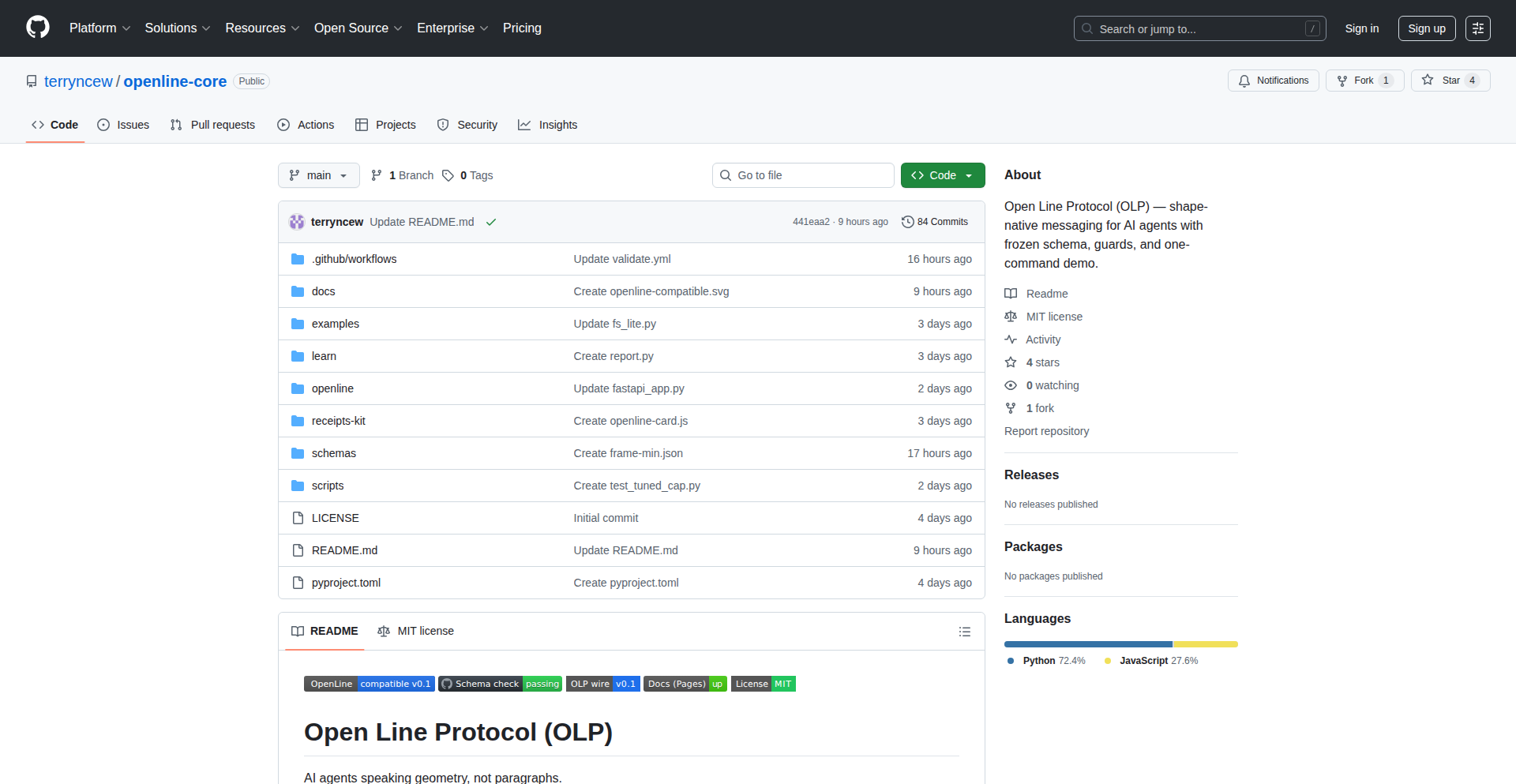Open the openline folder icon

pyautogui.click(x=298, y=388)
